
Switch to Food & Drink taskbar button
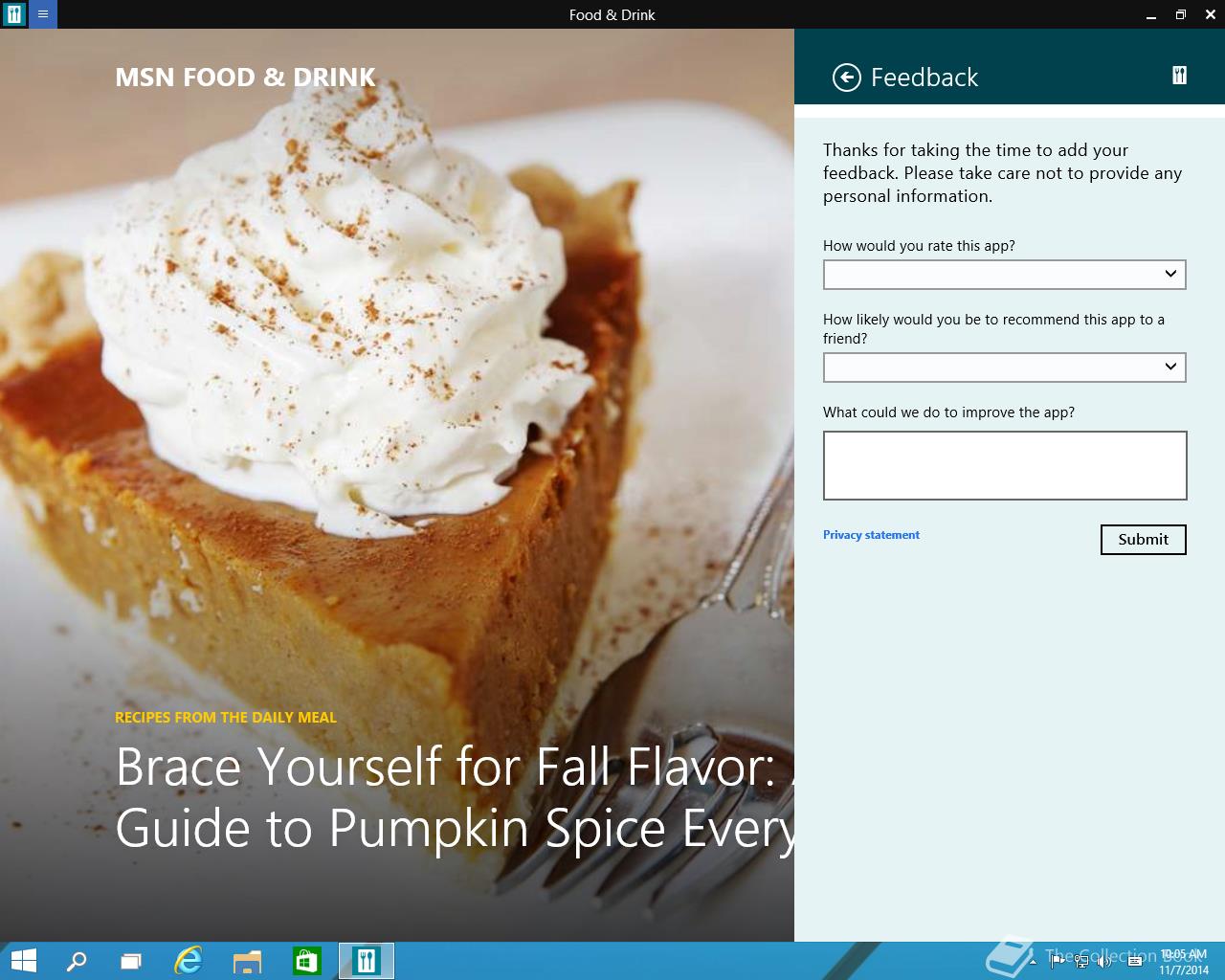pos(367,961)
